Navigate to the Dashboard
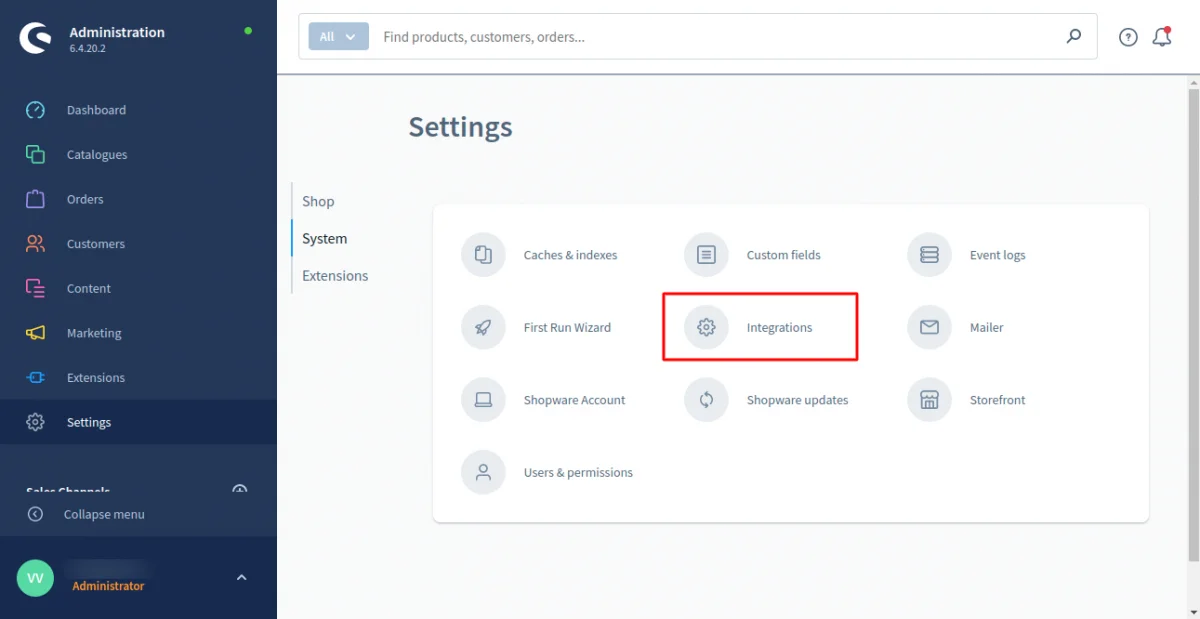1200x619 pixels. point(96,110)
